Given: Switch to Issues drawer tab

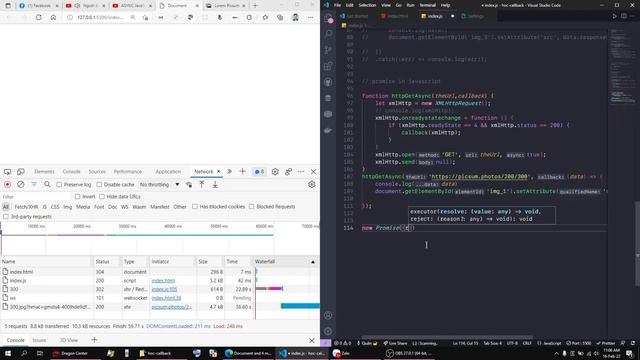Looking at the screenshot, I should [x=39, y=340].
